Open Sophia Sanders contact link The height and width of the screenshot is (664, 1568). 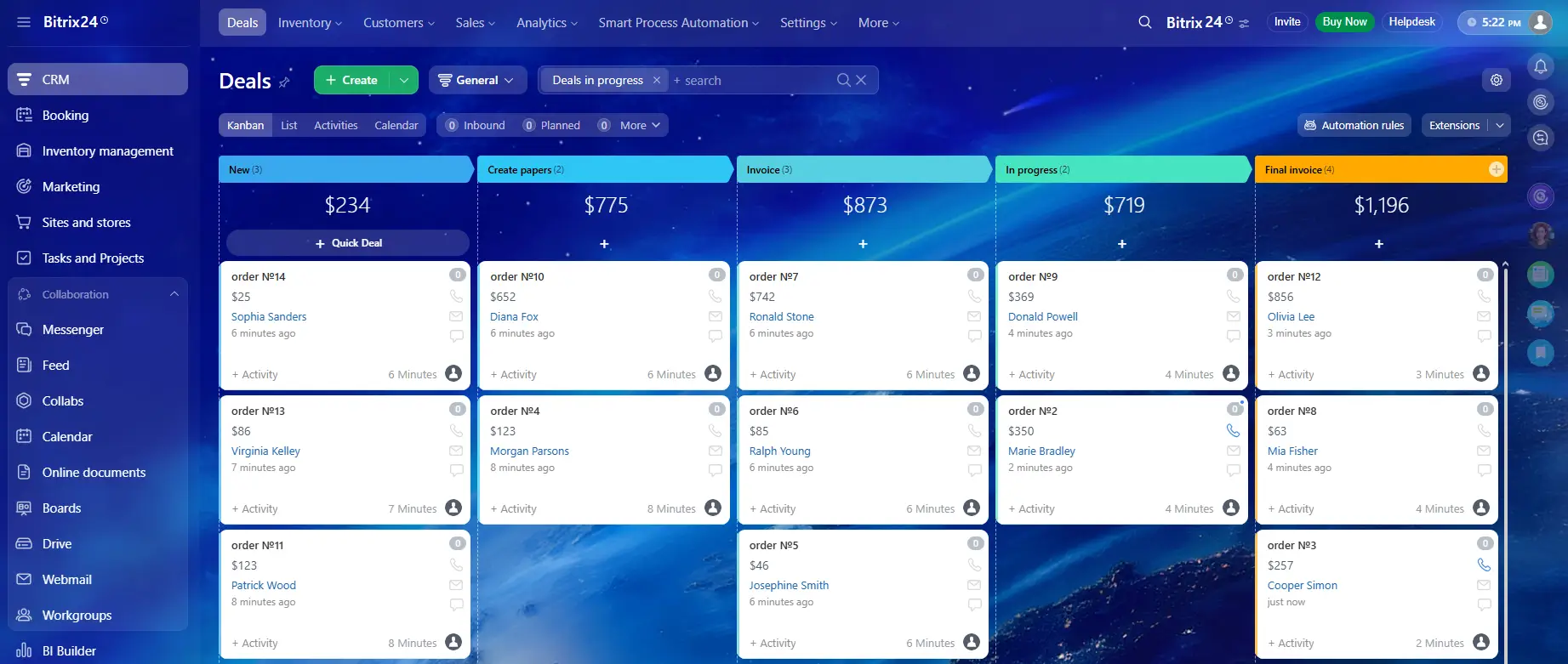point(269,316)
